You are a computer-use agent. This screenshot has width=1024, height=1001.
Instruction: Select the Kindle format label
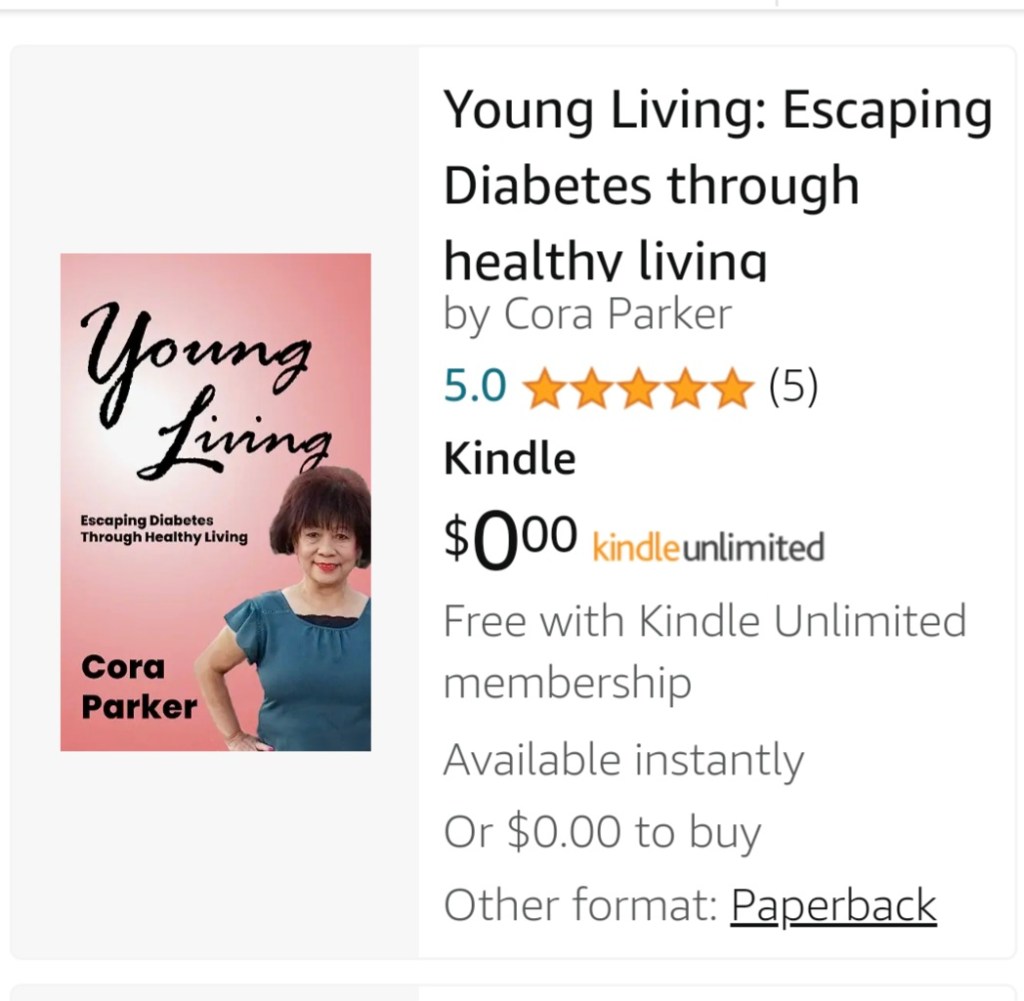click(x=509, y=459)
